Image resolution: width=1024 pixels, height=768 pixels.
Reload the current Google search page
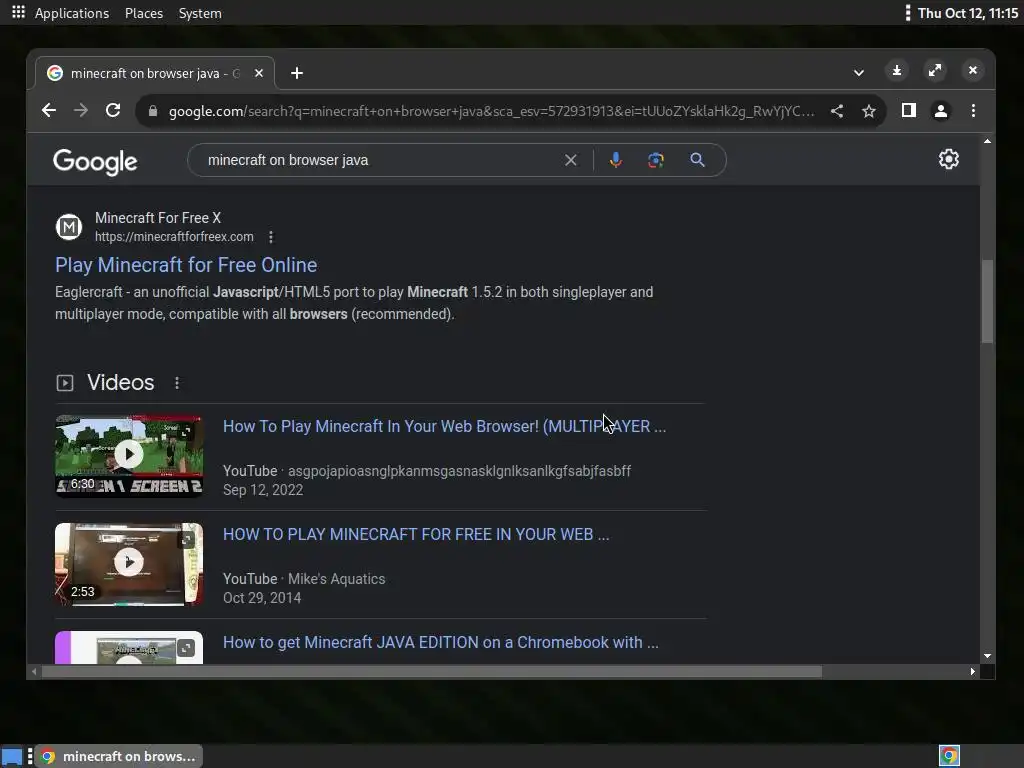tap(113, 110)
